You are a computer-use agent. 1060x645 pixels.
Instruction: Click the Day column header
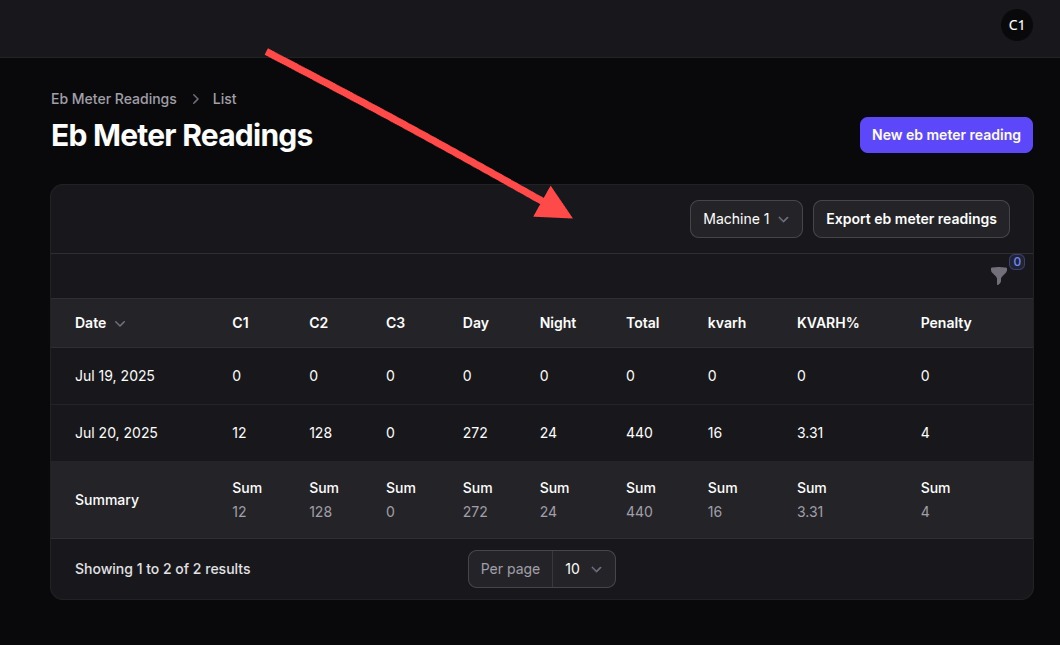point(476,323)
